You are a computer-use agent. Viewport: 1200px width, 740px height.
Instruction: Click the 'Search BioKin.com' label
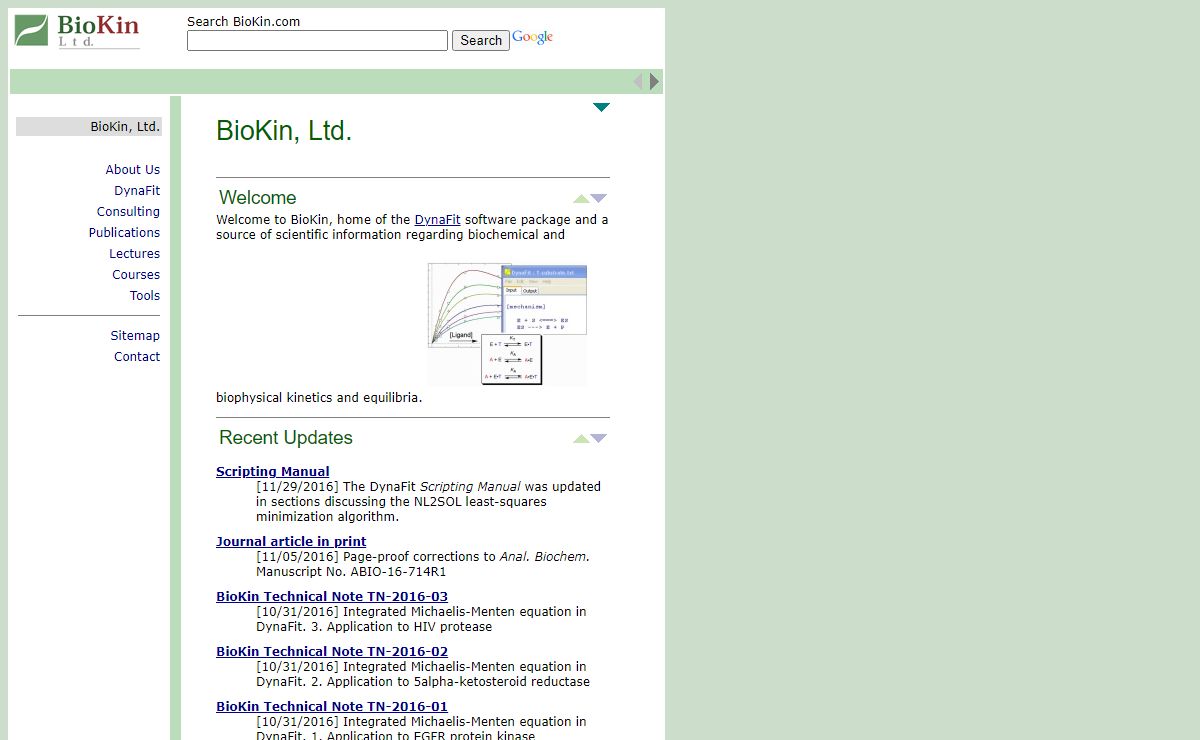[243, 22]
